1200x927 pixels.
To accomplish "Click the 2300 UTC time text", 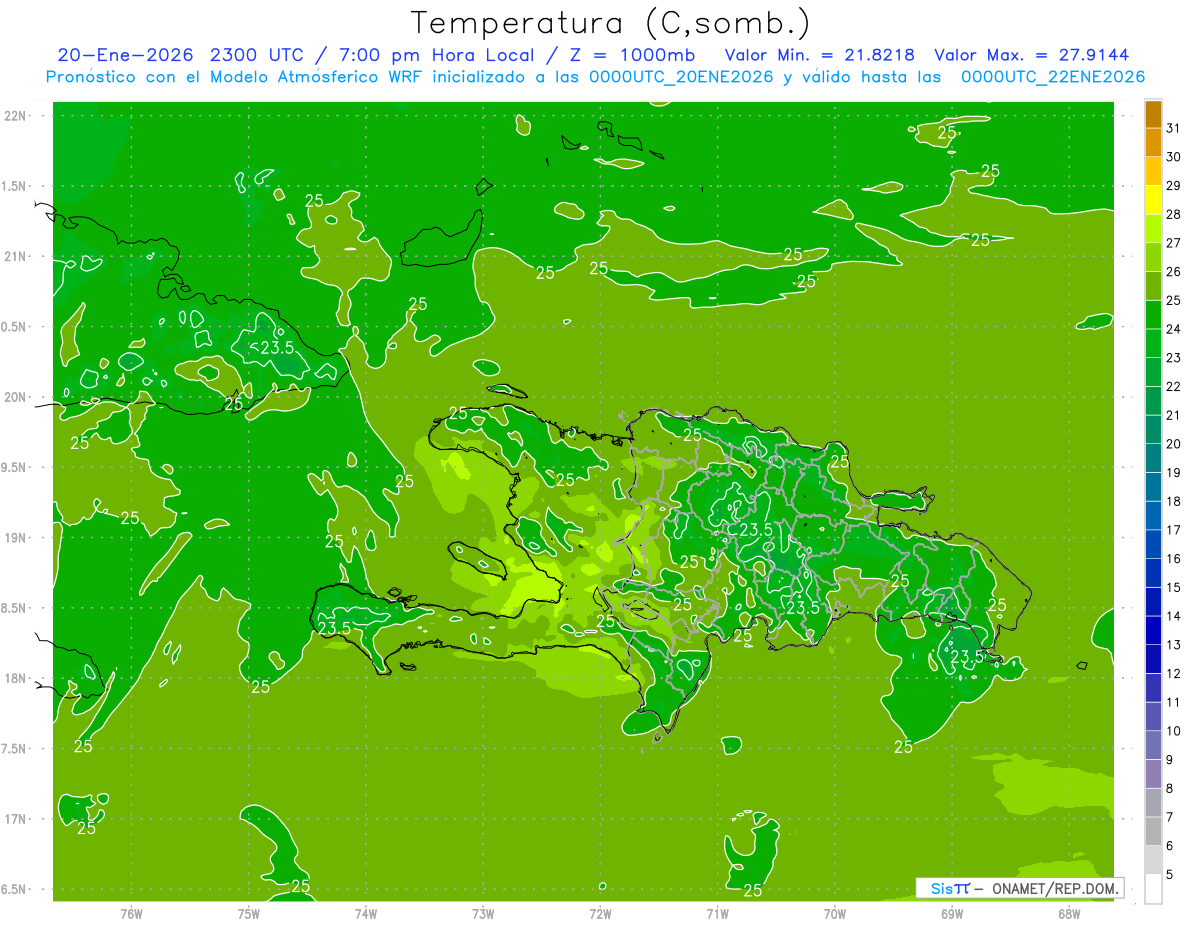I will tap(256, 55).
